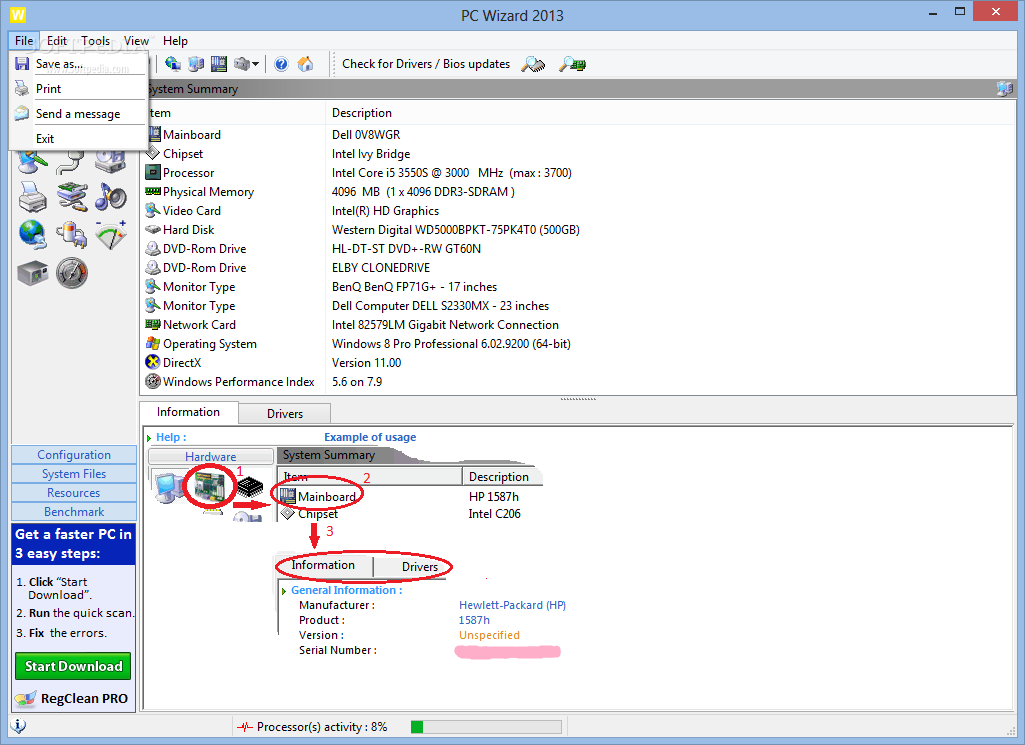Select the Operating System row
Viewport: 1025px width, 745px height.
[579, 343]
